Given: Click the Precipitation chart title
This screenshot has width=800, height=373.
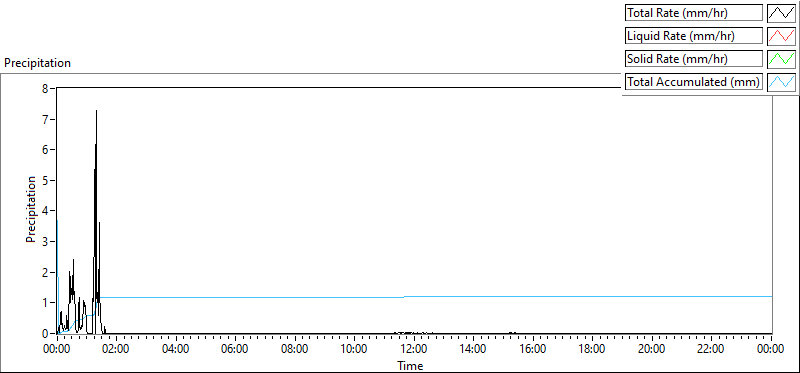Looking at the screenshot, I should click(37, 63).
